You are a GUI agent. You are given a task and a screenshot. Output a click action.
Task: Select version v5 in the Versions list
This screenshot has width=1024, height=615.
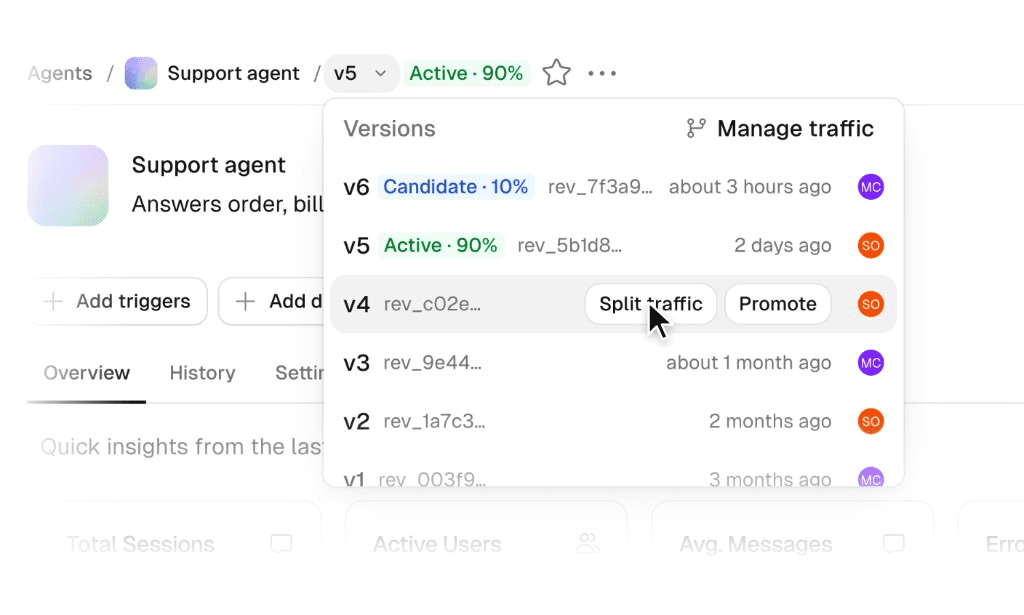[613, 245]
